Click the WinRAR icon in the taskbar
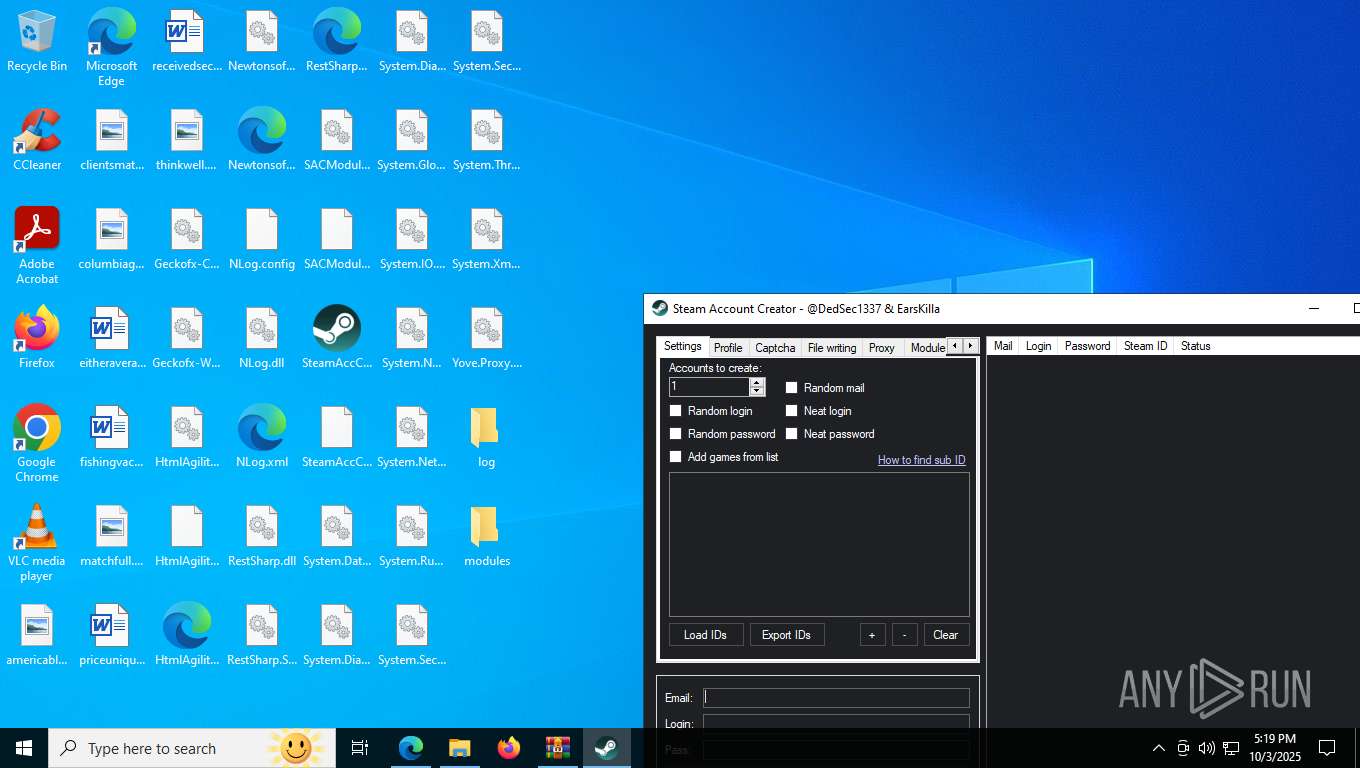 558,748
